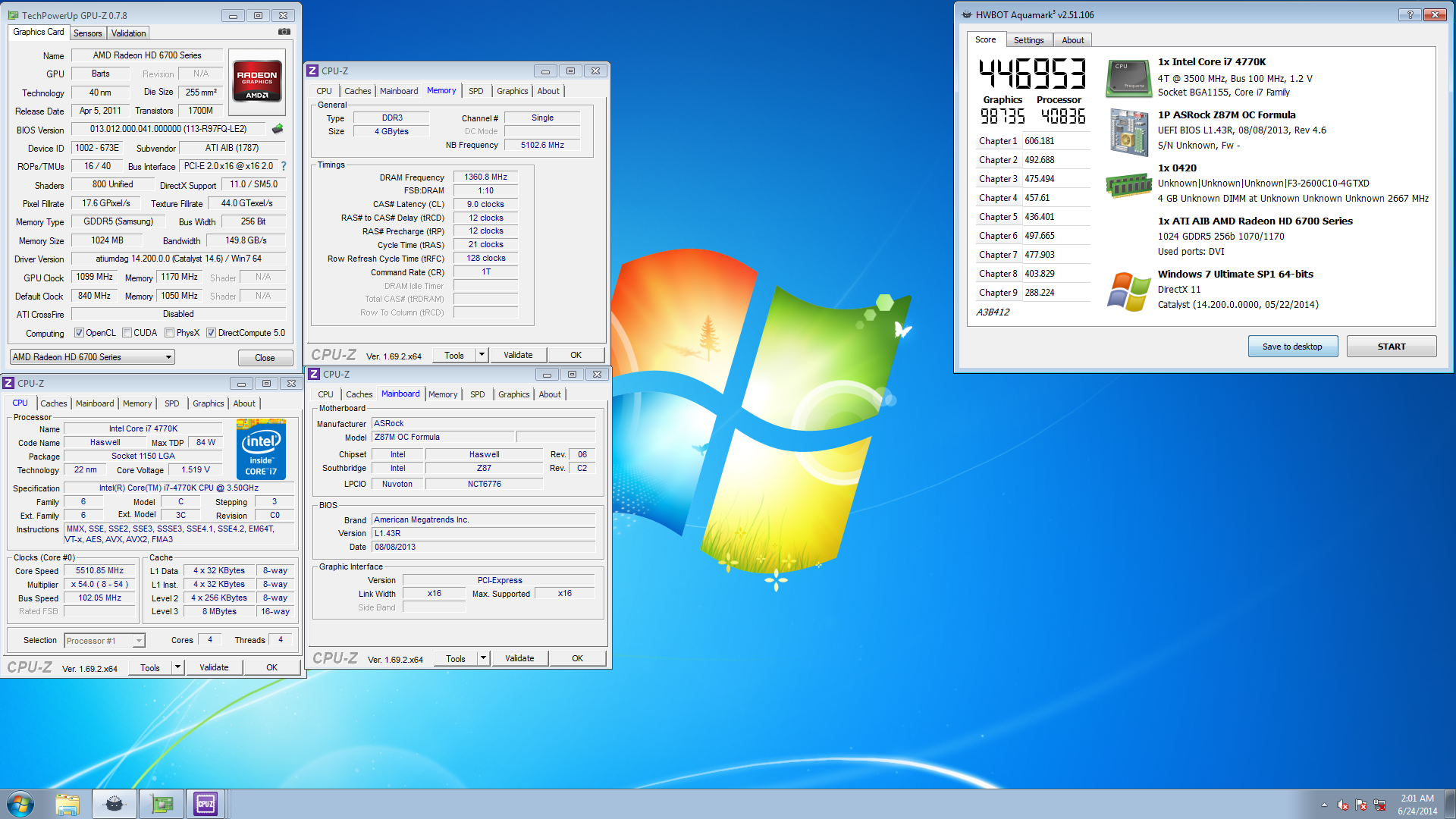The height and width of the screenshot is (819, 1456).
Task: Click the Aquamark help question button
Action: tap(1410, 14)
